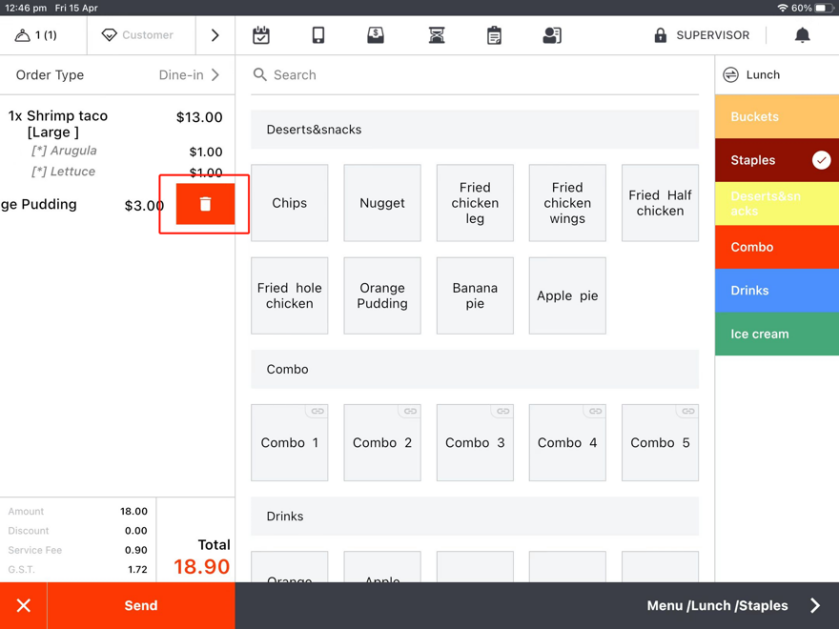Expand the arrow next to Customer

tap(215, 36)
